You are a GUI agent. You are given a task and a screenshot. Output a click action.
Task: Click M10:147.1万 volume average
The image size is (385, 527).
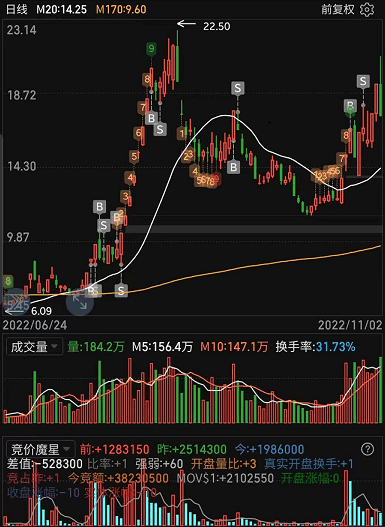pos(234,347)
